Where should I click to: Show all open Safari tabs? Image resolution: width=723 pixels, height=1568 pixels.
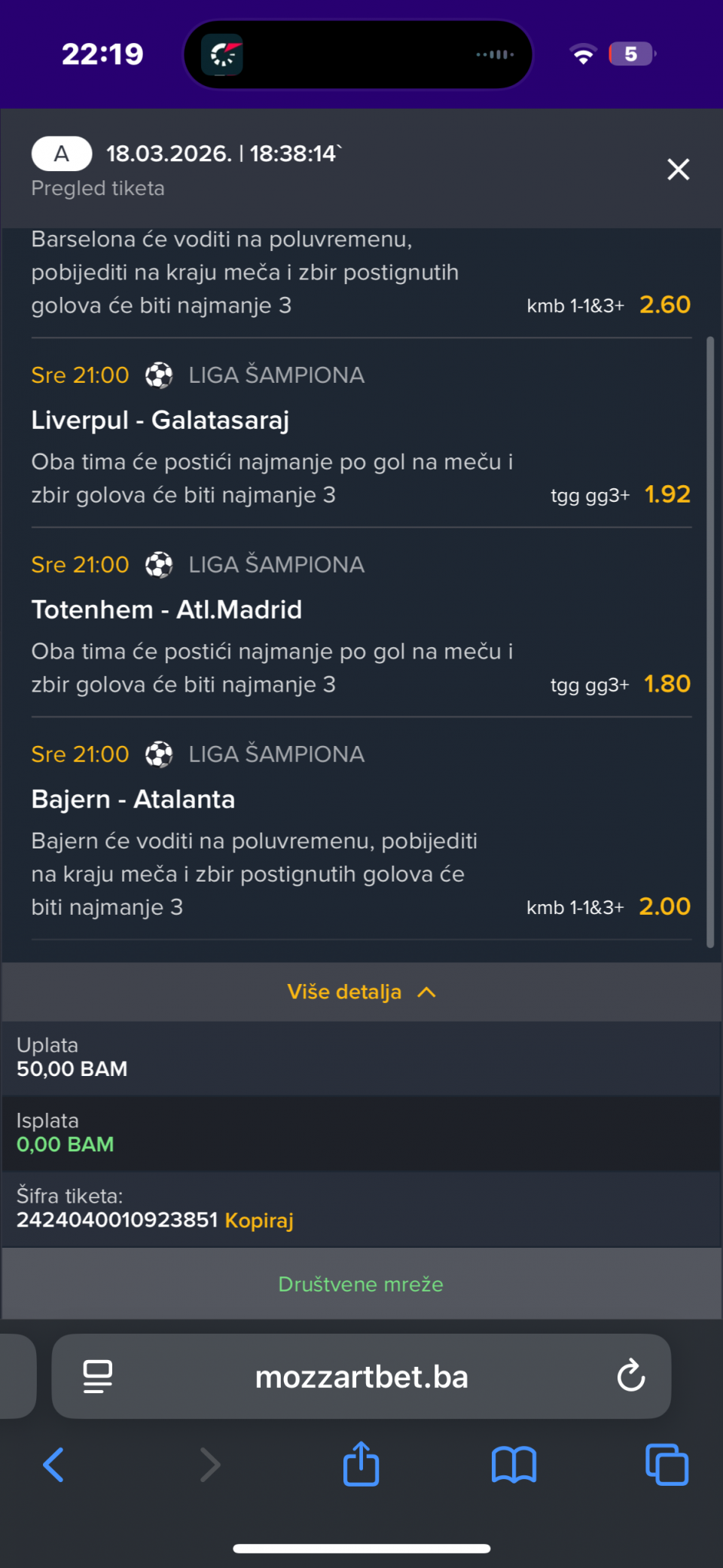coord(667,1465)
